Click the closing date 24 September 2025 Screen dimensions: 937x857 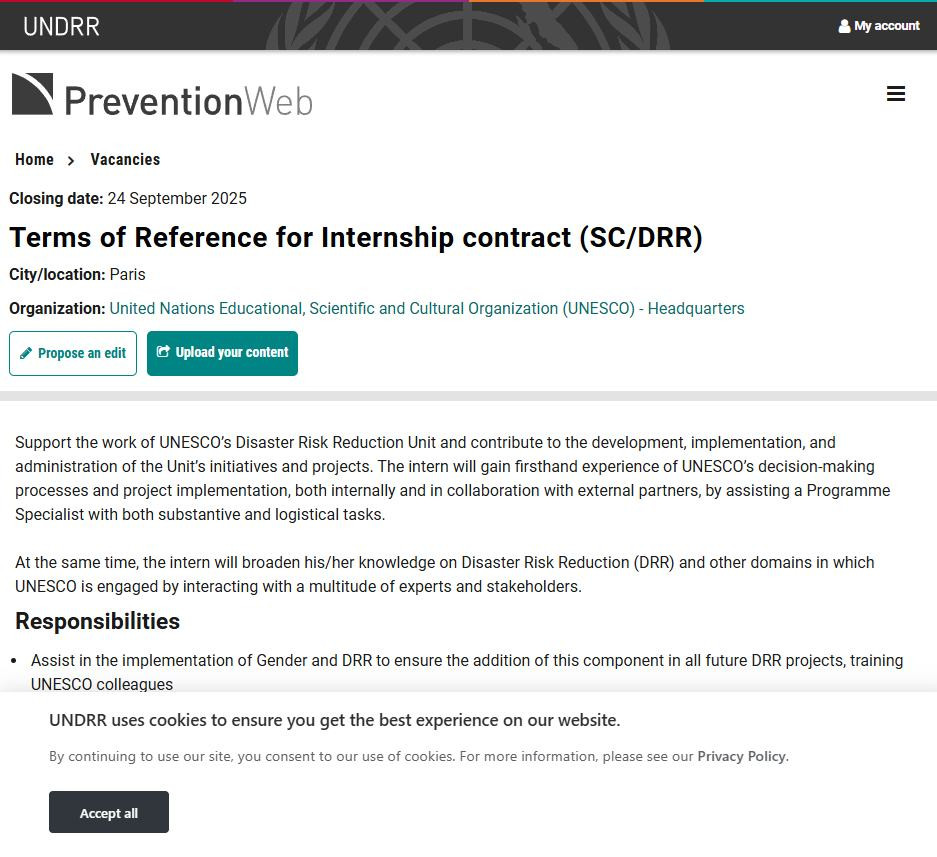(x=177, y=198)
